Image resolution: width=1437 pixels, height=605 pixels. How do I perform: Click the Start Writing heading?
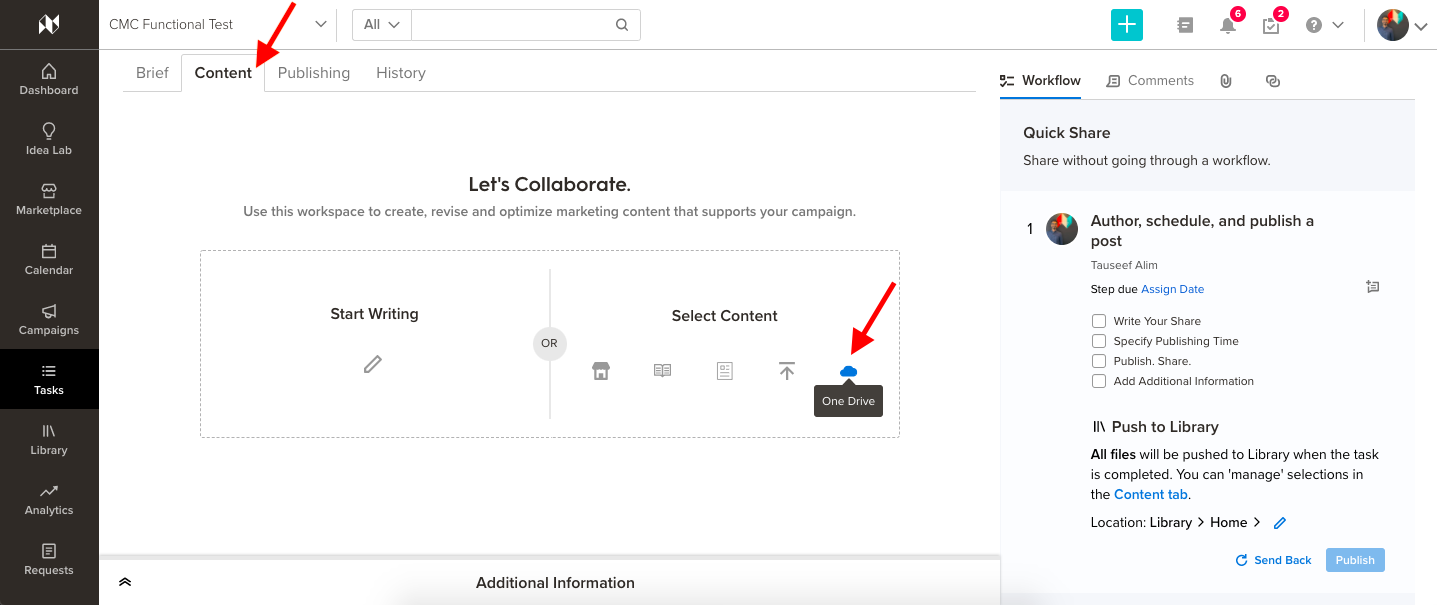pos(374,314)
